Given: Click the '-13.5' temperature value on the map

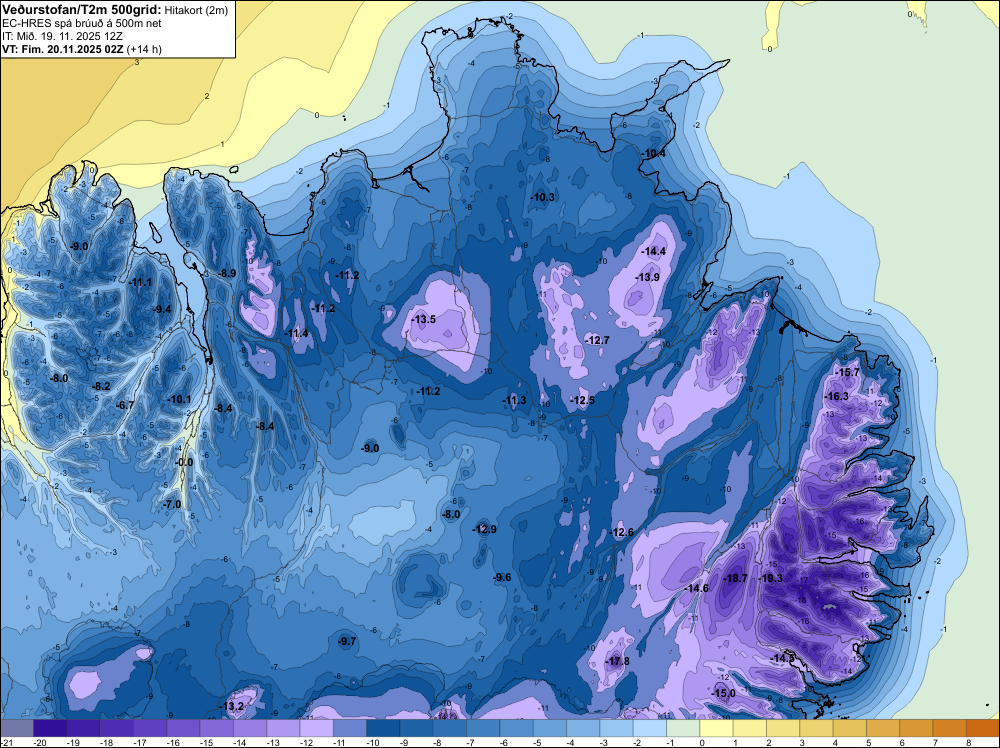Looking at the screenshot, I should click(424, 319).
